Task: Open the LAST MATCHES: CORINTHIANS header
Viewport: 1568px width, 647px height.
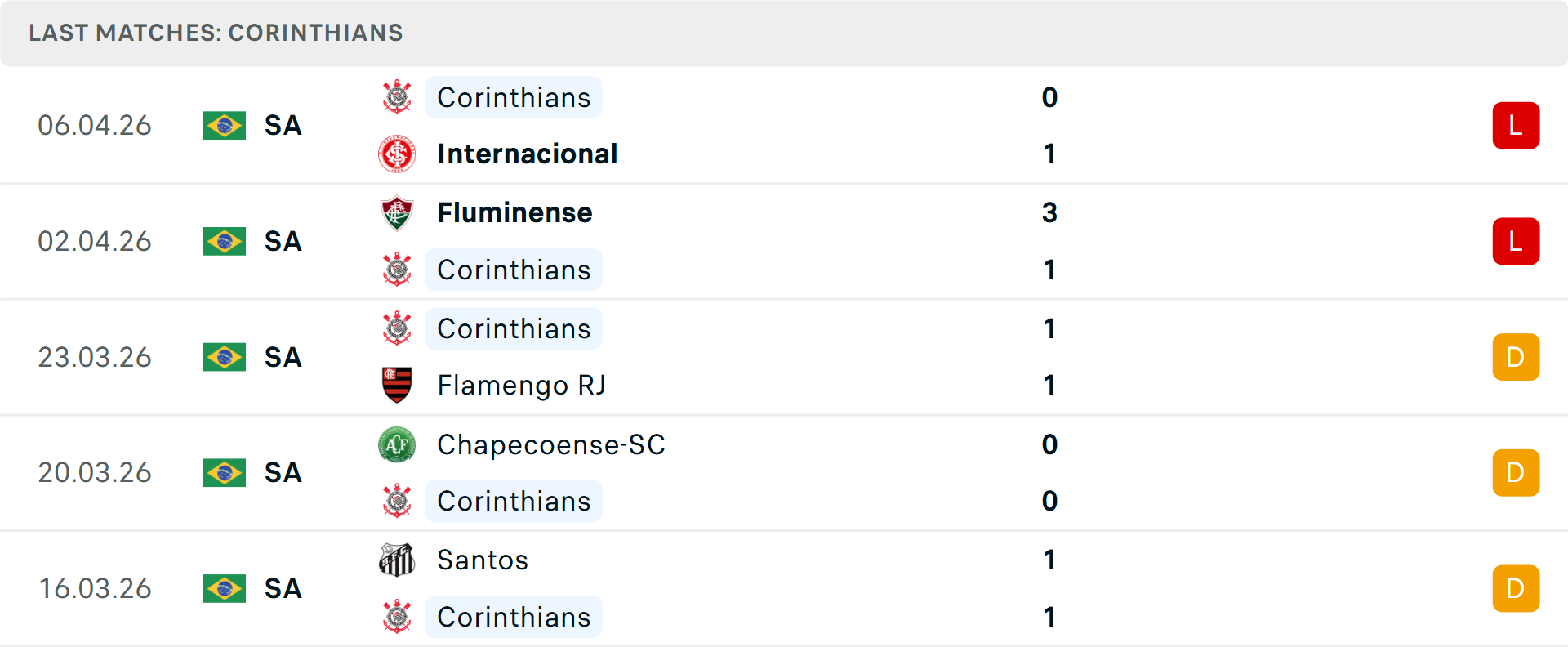Action: click(216, 33)
